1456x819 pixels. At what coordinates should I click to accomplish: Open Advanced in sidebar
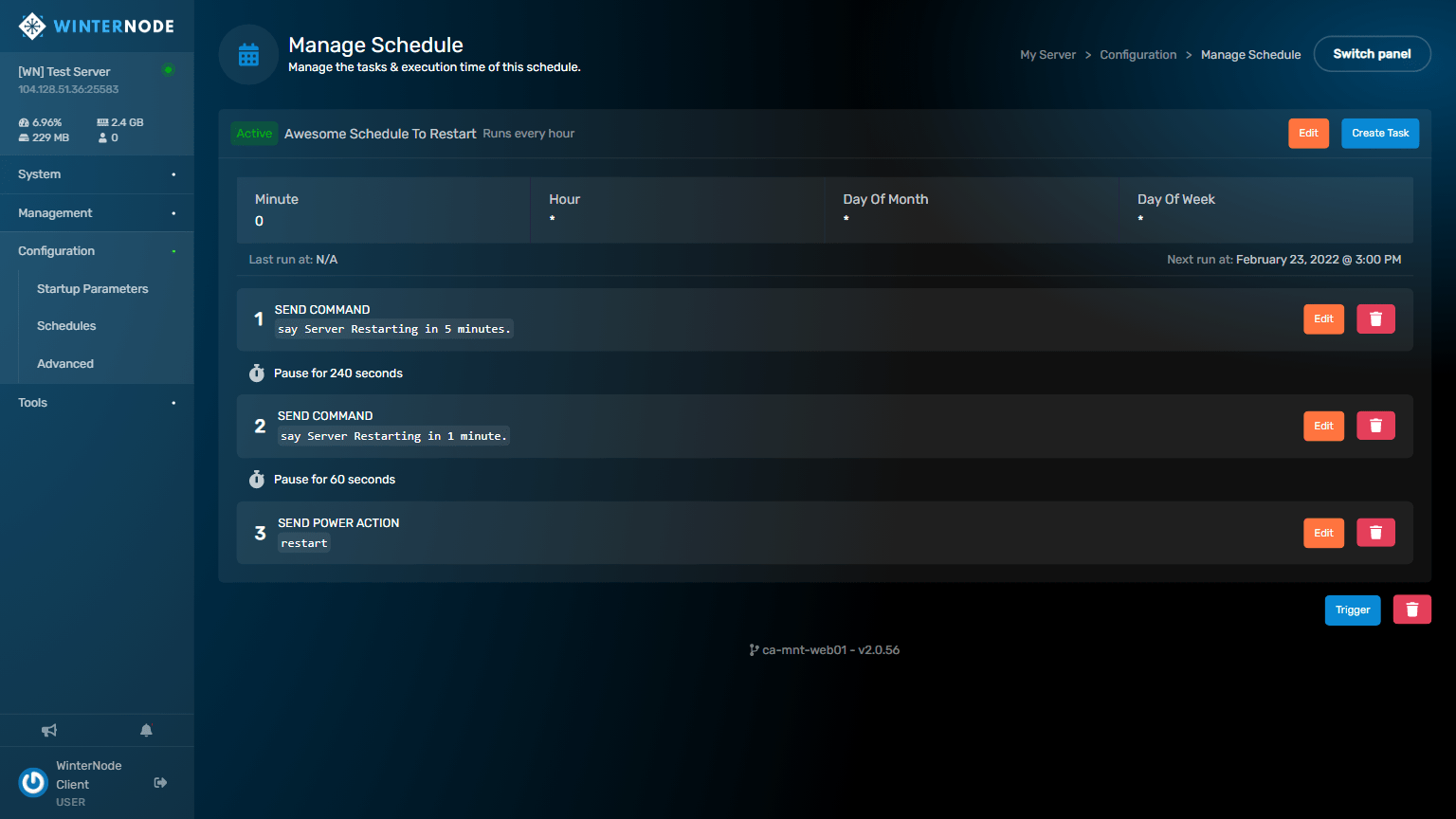click(65, 364)
